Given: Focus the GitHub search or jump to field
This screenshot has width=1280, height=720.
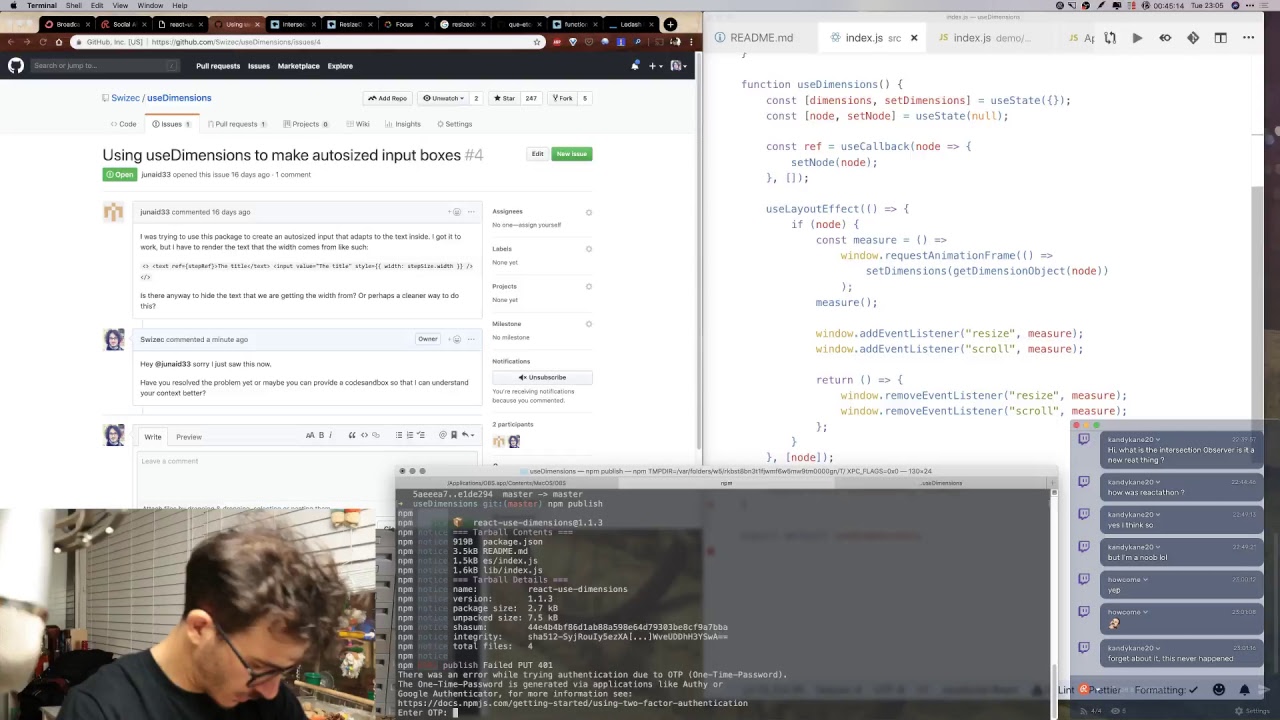Looking at the screenshot, I should [x=105, y=66].
